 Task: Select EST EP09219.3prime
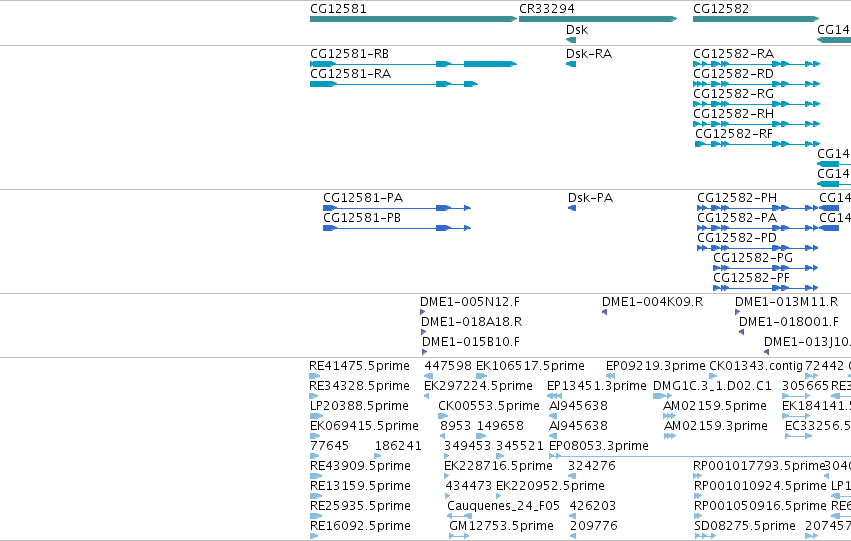pos(611,376)
